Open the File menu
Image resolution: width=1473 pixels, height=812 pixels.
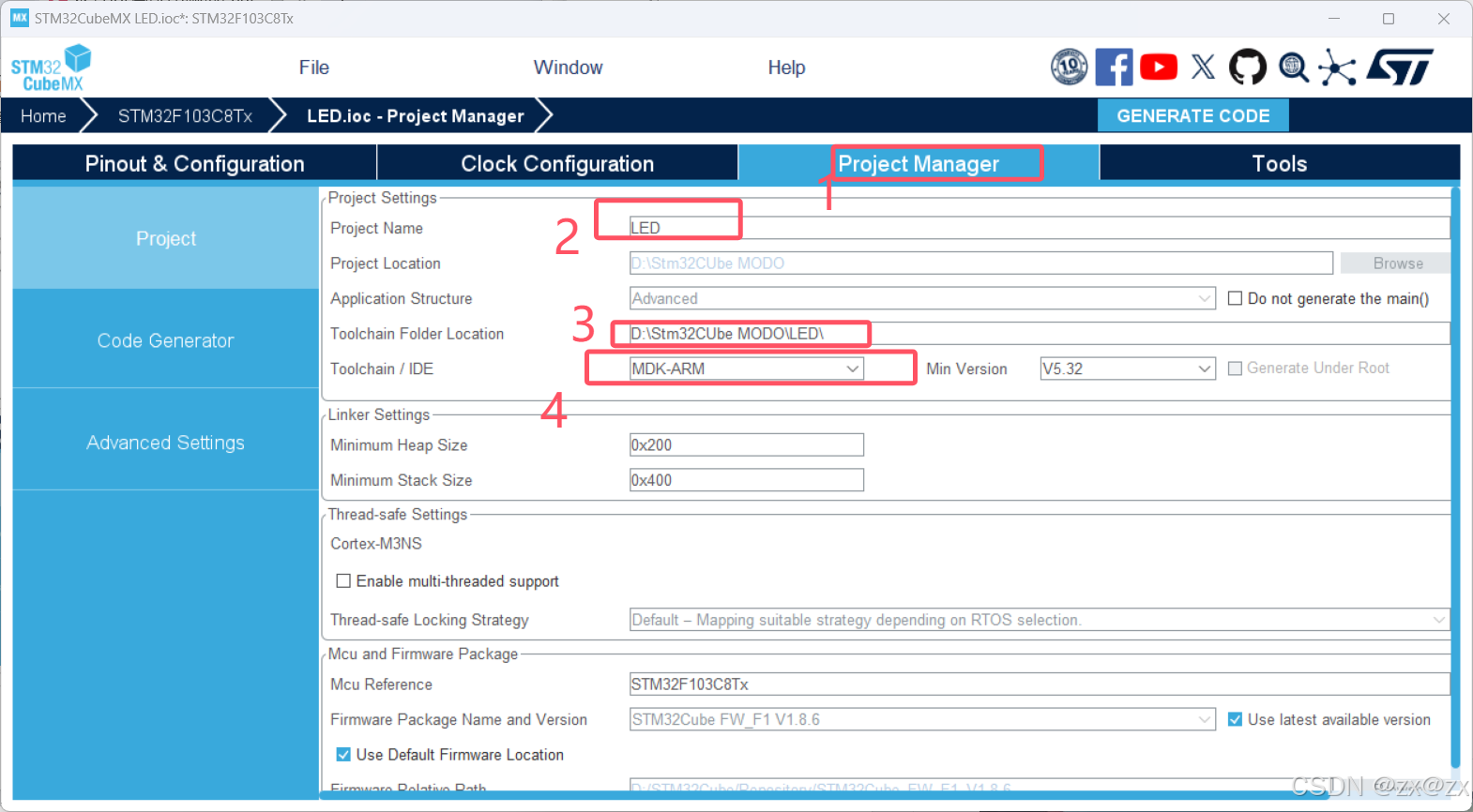click(x=314, y=68)
